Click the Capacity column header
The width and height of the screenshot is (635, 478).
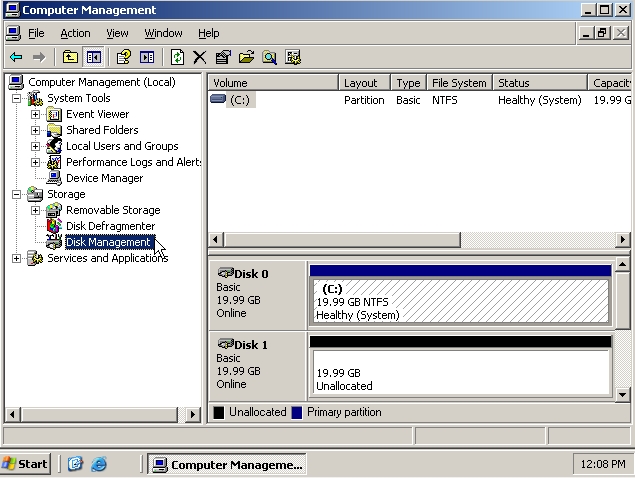[609, 83]
